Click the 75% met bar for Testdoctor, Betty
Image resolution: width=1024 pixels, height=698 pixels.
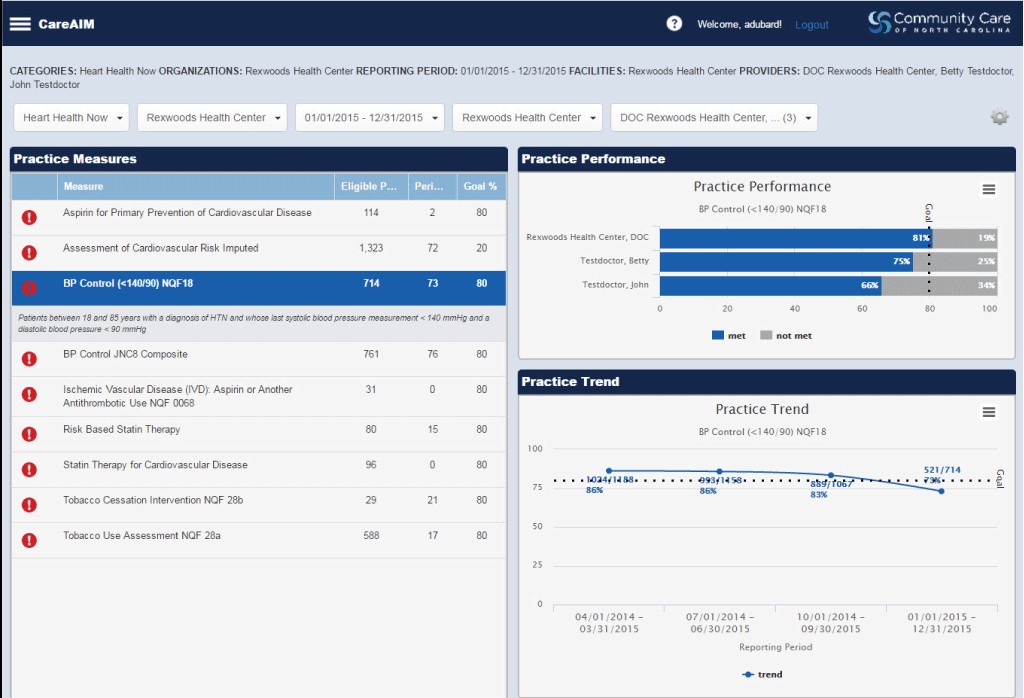click(786, 261)
